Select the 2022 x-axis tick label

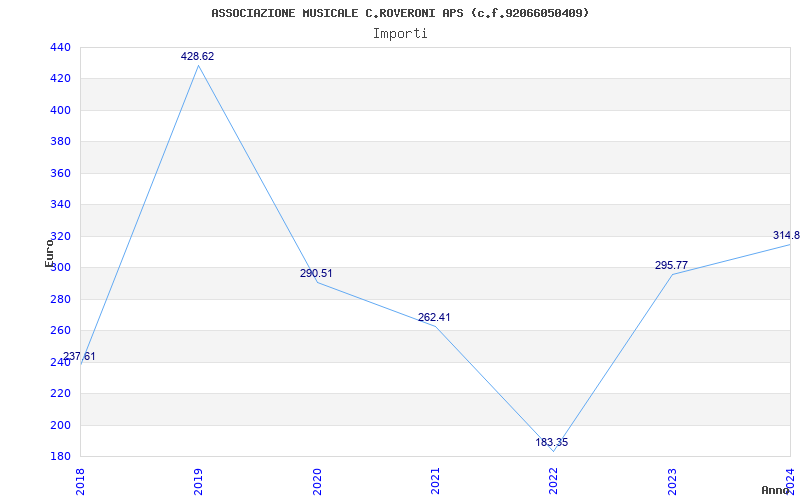(x=554, y=481)
